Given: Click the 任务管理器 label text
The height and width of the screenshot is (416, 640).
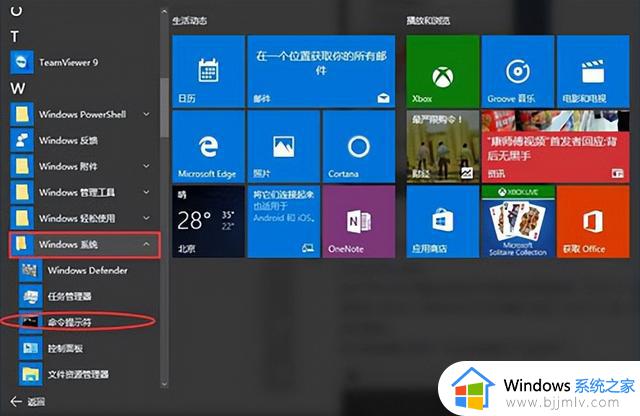Looking at the screenshot, I should click(x=69, y=296).
